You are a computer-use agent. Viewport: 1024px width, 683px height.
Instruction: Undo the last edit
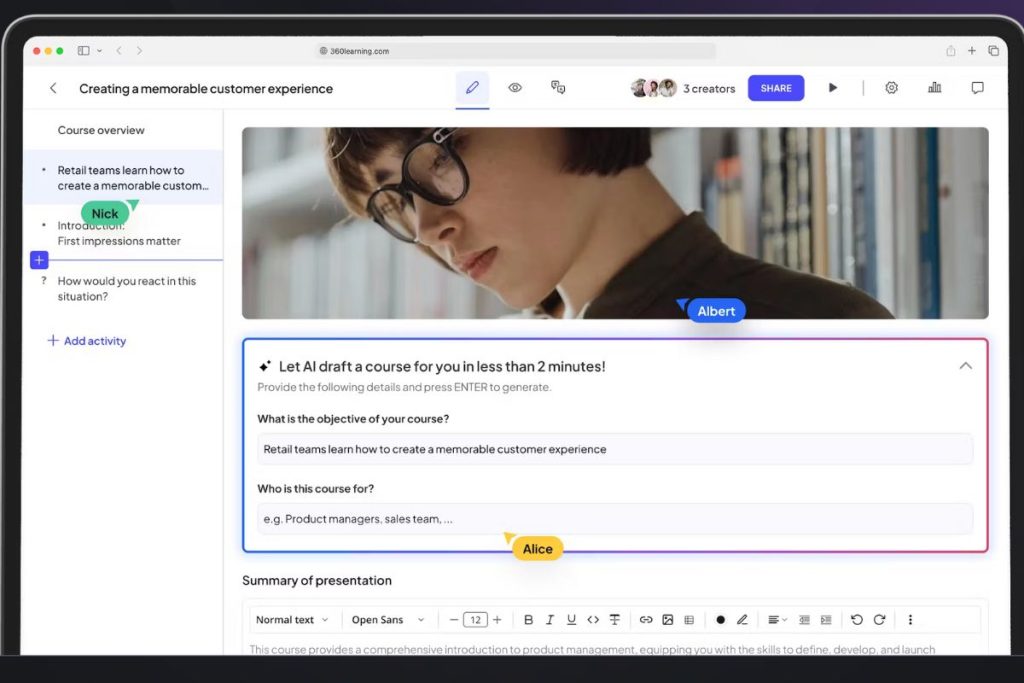click(x=857, y=620)
